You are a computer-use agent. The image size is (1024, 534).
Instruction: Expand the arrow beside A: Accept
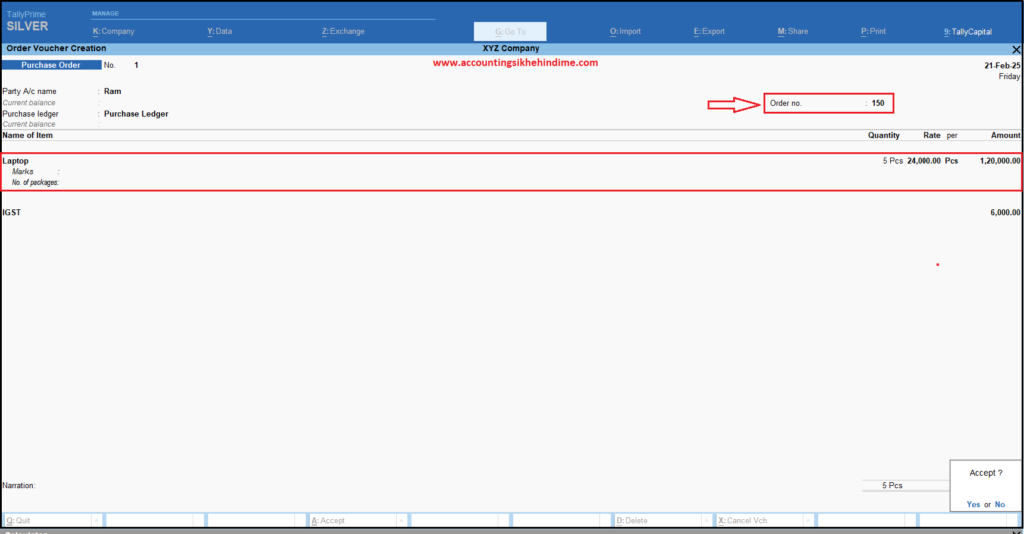401,520
